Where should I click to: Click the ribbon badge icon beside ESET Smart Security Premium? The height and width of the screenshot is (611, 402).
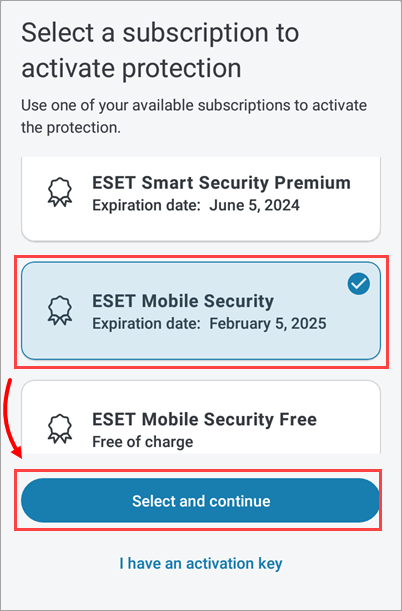pyautogui.click(x=60, y=192)
